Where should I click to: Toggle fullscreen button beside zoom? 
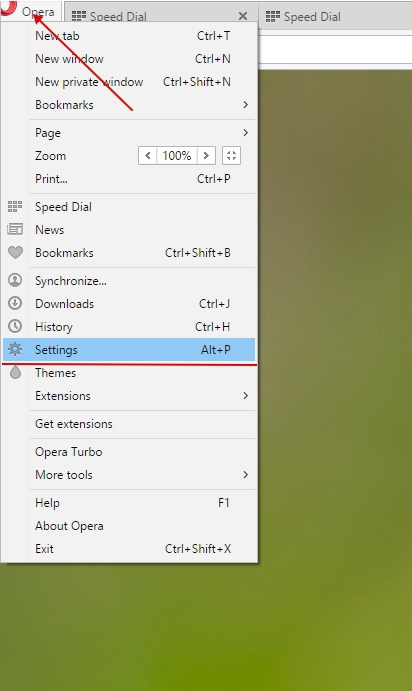tap(231, 156)
